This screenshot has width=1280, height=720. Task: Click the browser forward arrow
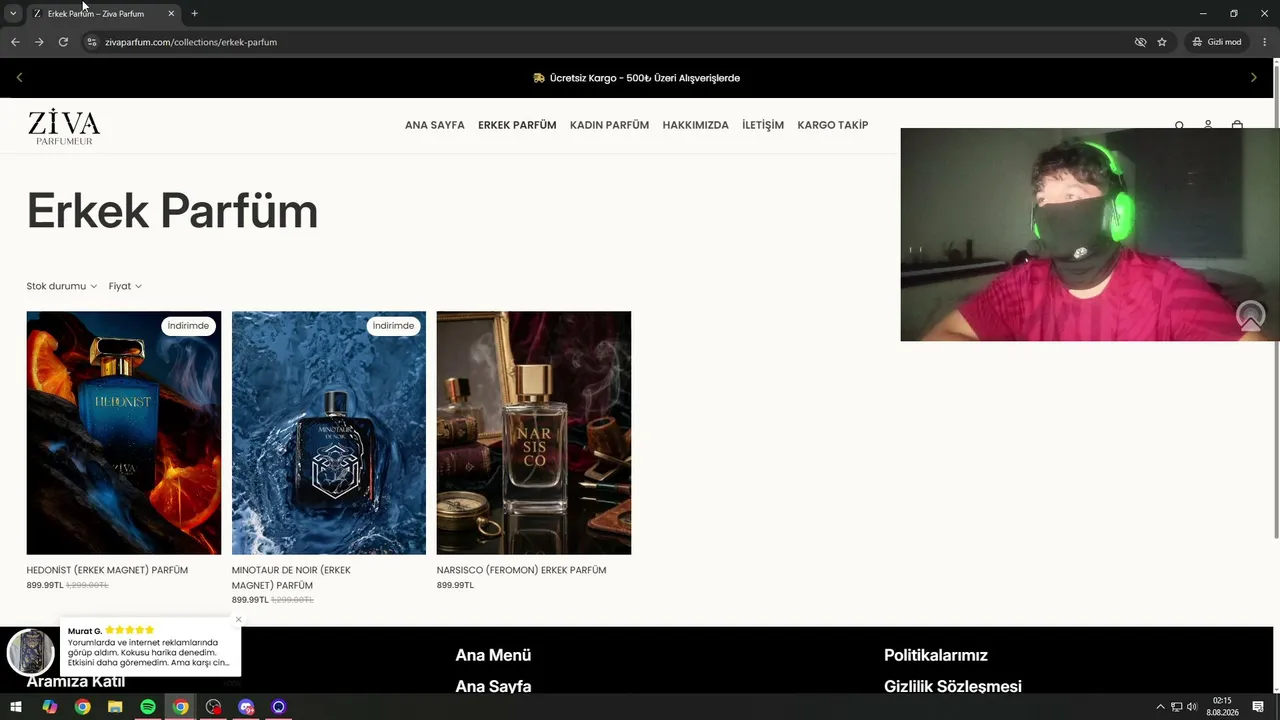click(x=39, y=42)
